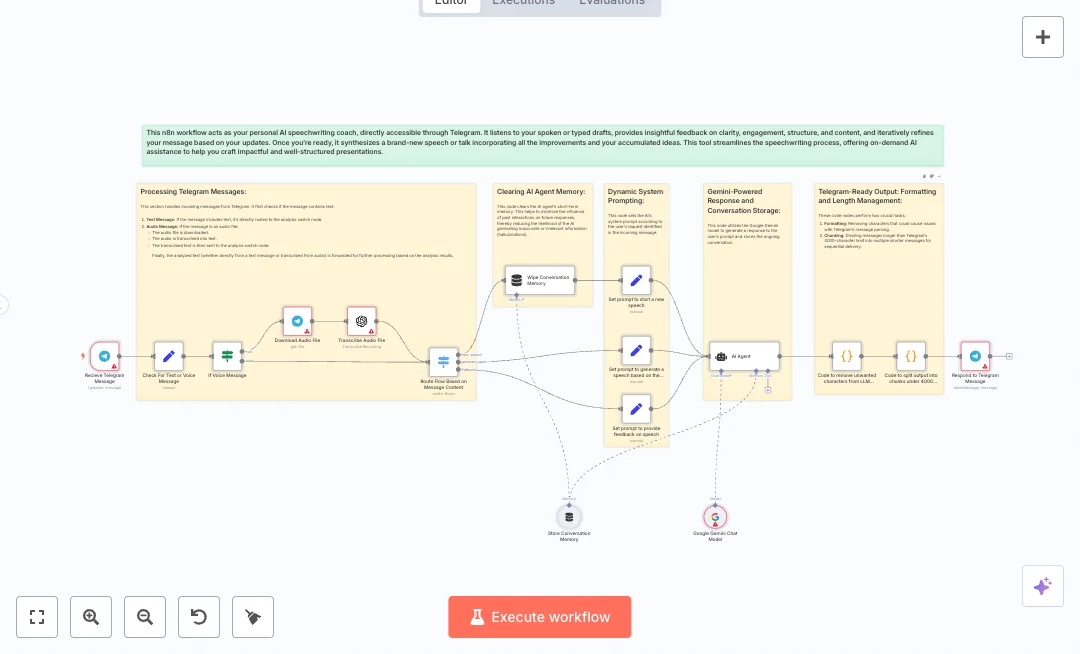The image size is (1080, 654).
Task: Open the AI Agent node
Action: coord(744,356)
